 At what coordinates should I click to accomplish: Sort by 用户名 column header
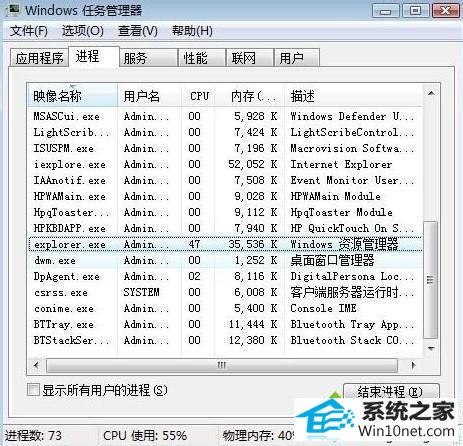[149, 96]
